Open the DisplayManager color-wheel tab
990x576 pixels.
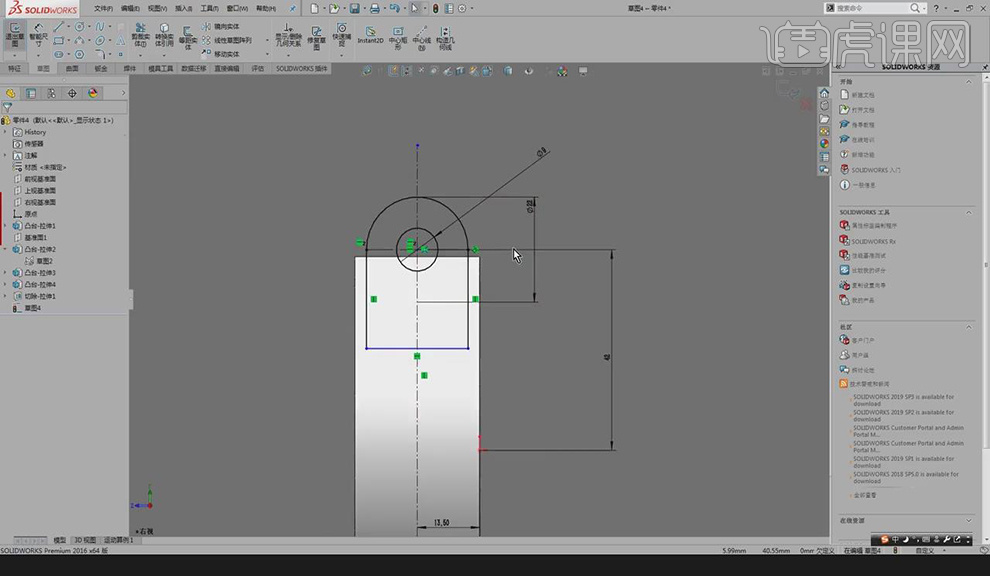coord(93,93)
